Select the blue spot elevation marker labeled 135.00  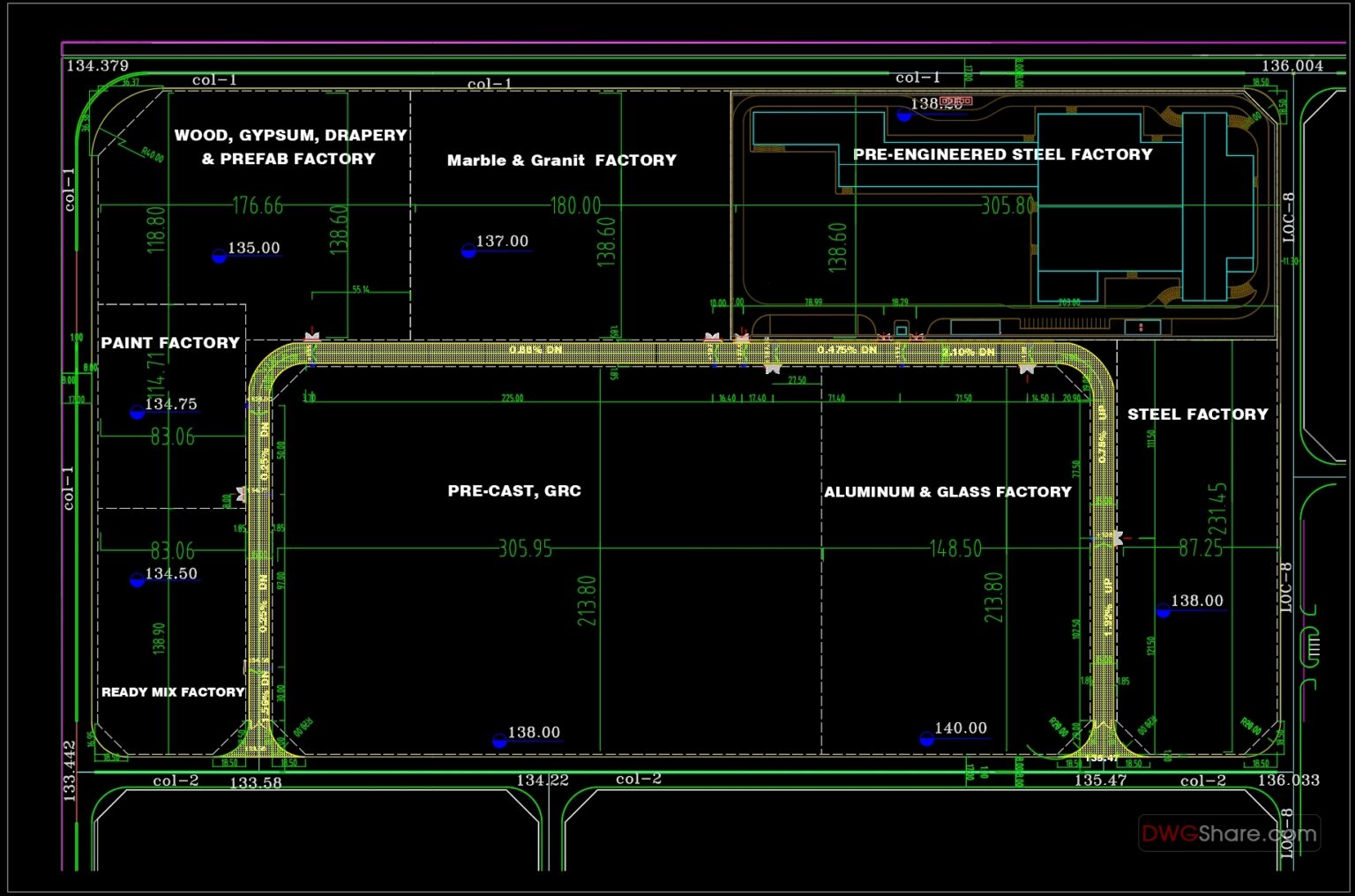coord(219,256)
